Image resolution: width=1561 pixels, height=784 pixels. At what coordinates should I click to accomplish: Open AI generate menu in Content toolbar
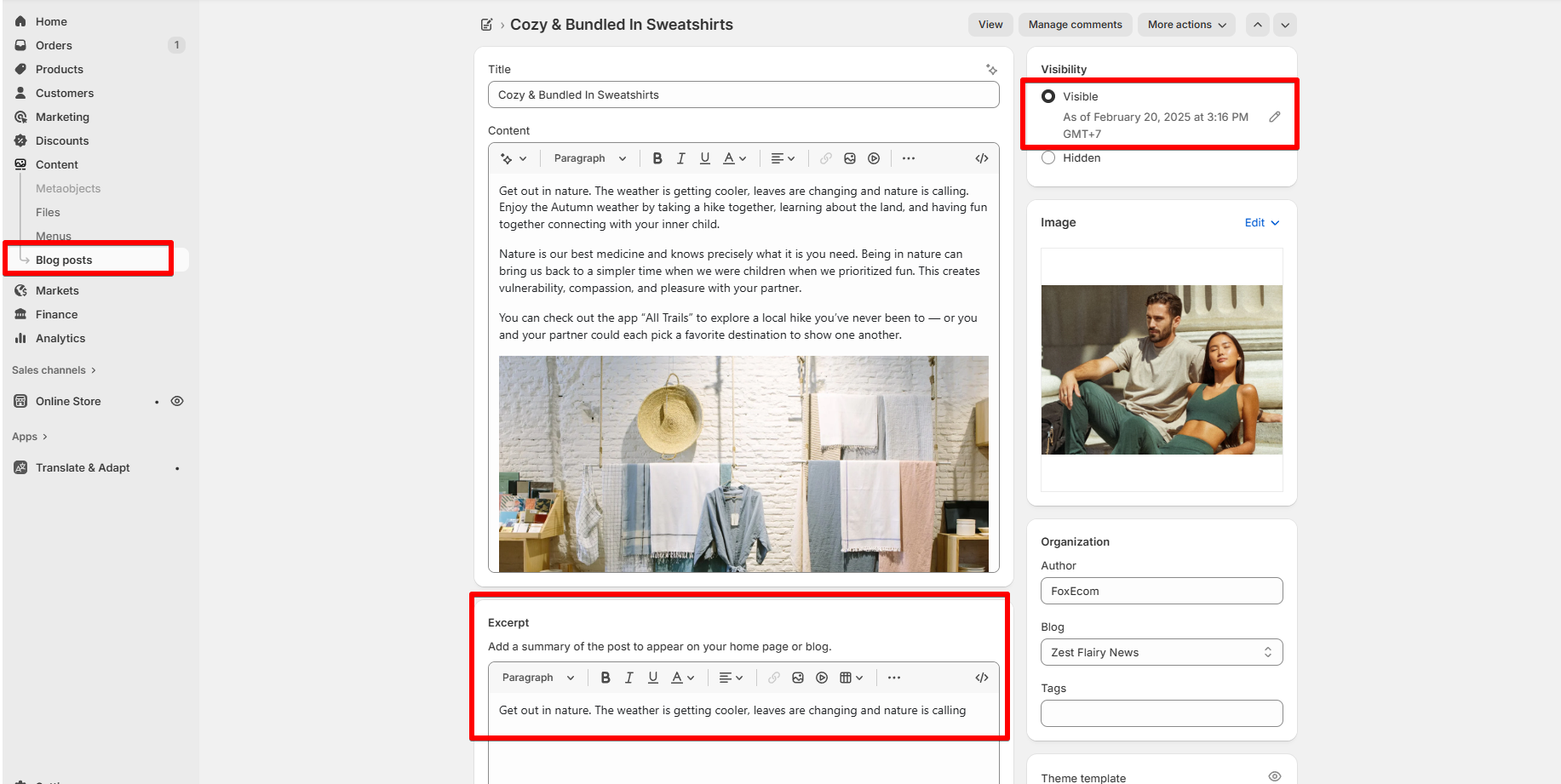pyautogui.click(x=514, y=158)
